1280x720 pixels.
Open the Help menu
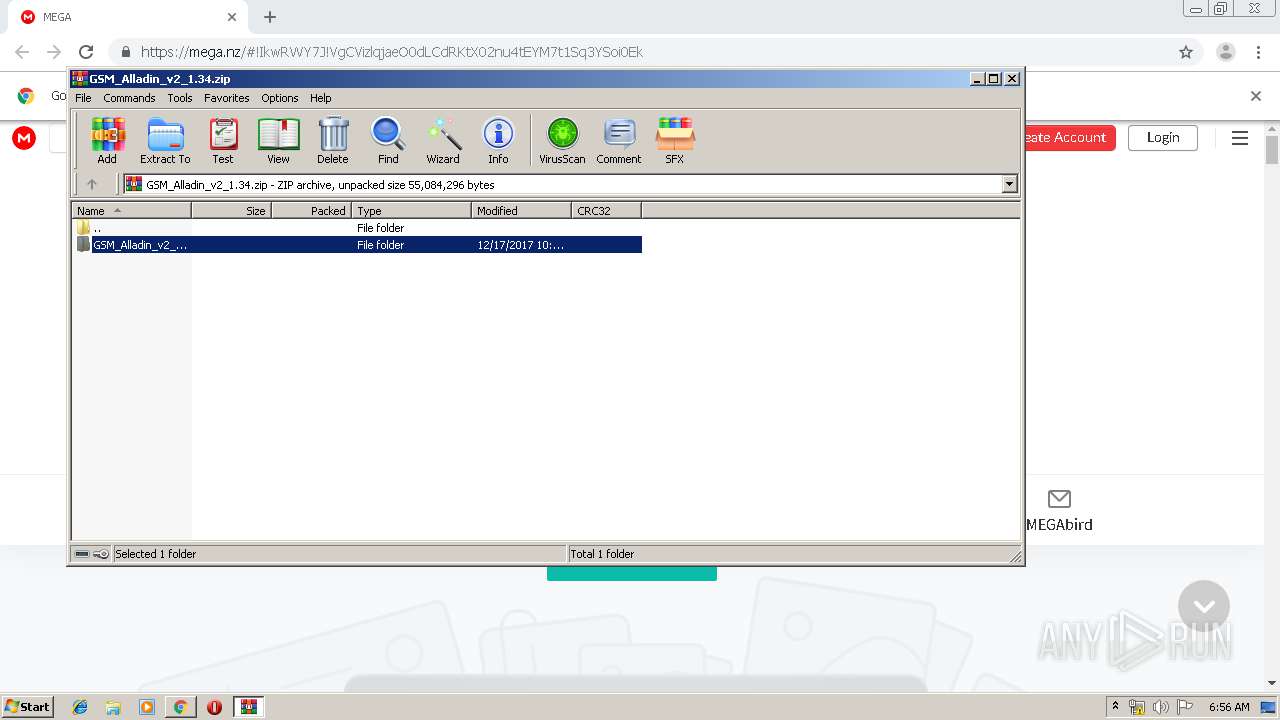click(x=320, y=98)
